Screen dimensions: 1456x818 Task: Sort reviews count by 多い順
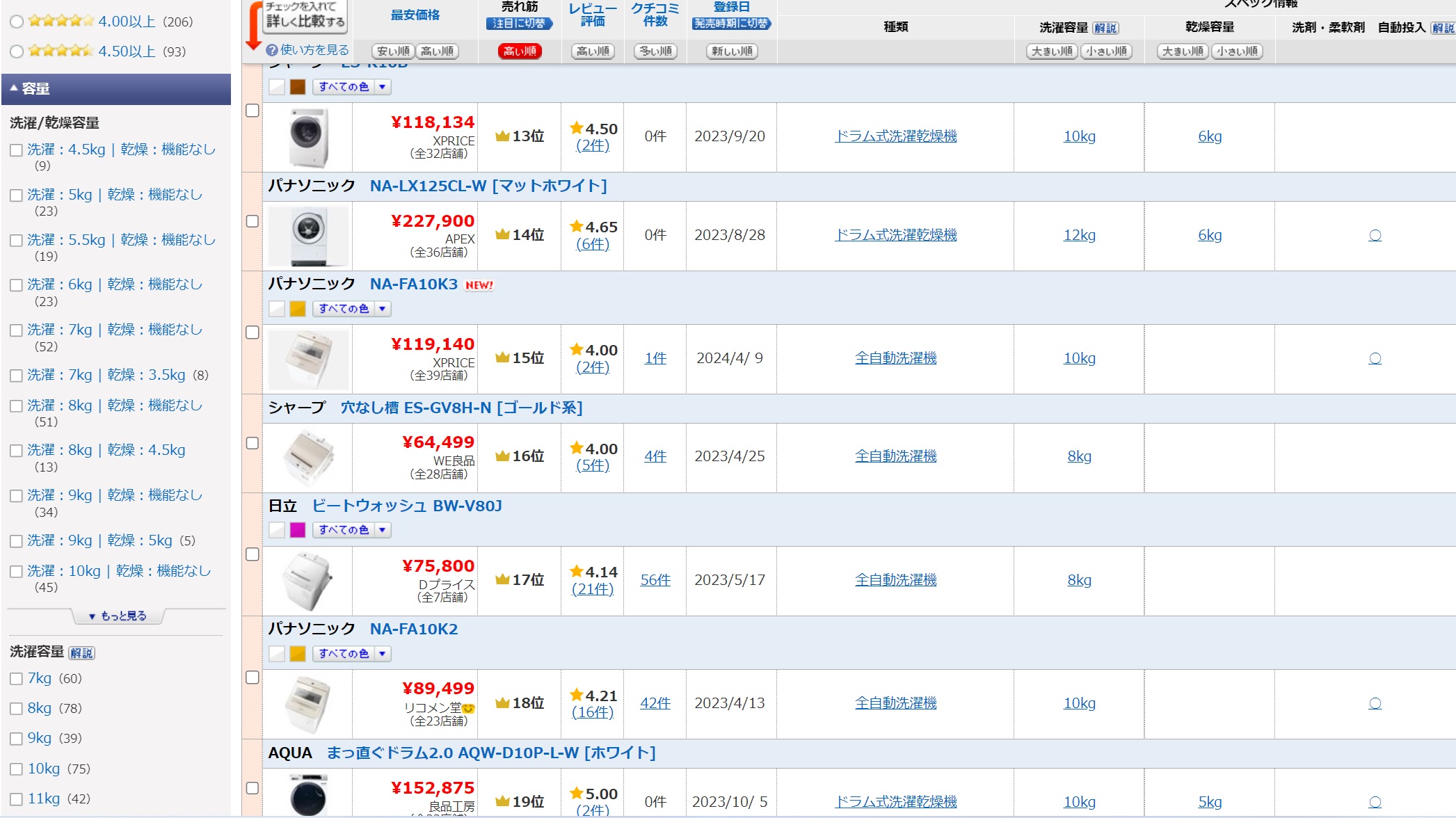[x=656, y=51]
